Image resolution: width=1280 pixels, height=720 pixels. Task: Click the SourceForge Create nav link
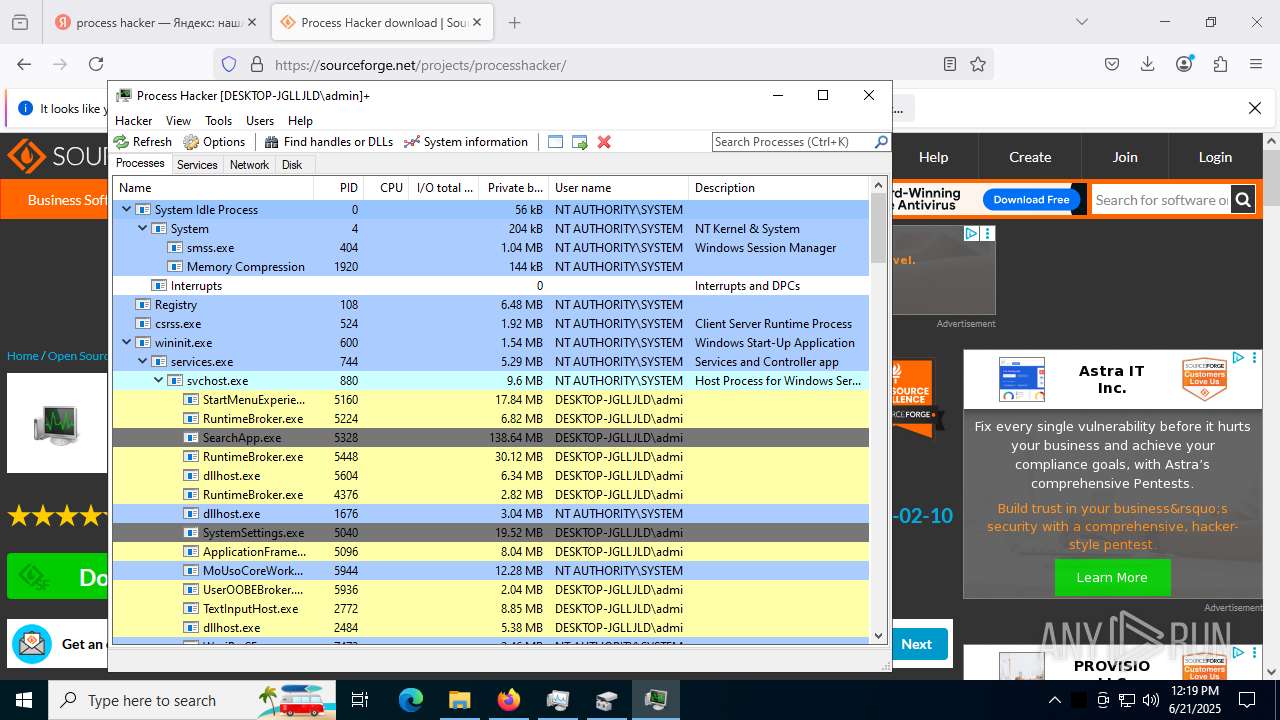tap(1030, 157)
